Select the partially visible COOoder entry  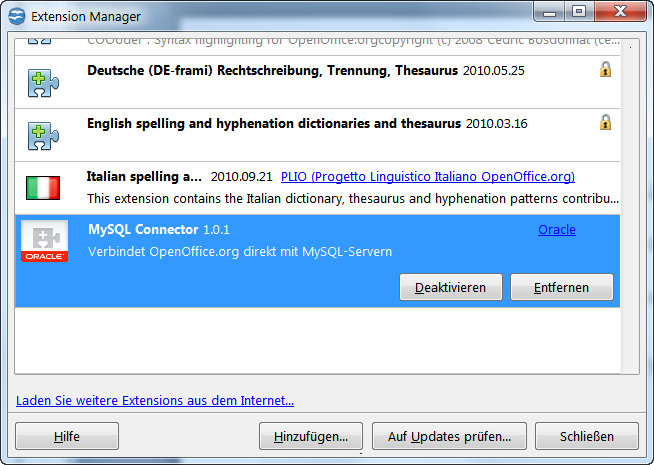tap(317, 47)
